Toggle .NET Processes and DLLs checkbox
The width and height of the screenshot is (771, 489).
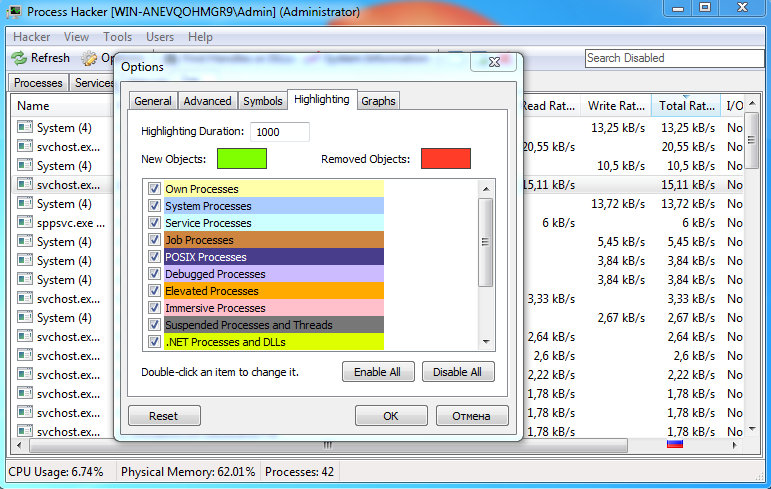pyautogui.click(x=154, y=341)
